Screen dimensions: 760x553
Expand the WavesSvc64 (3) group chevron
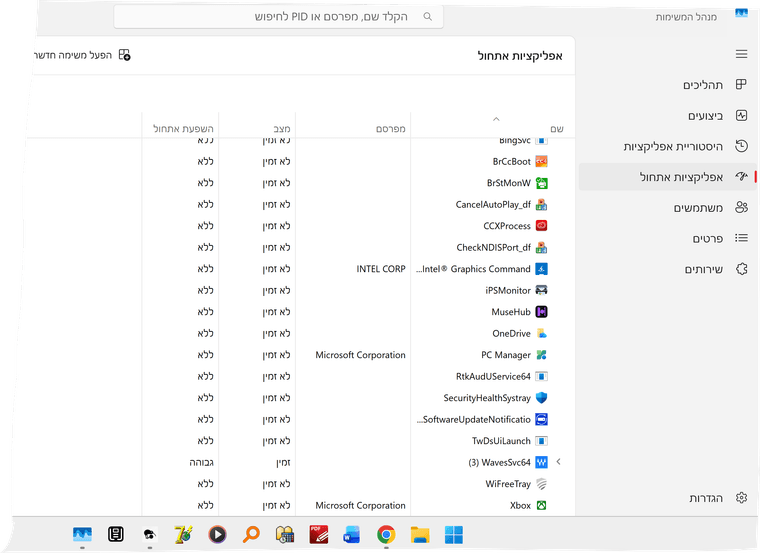coord(558,462)
